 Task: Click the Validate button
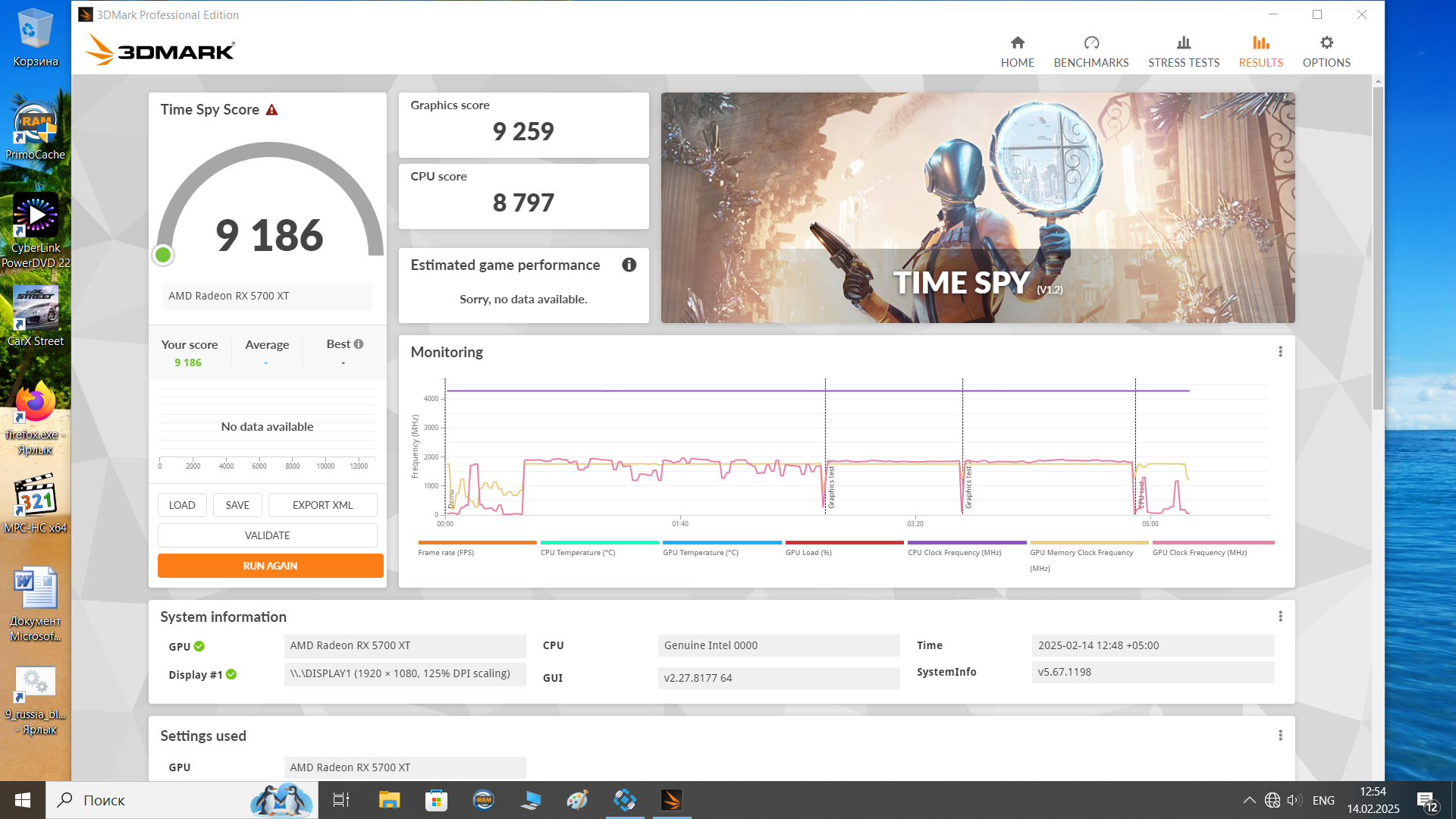coord(267,535)
